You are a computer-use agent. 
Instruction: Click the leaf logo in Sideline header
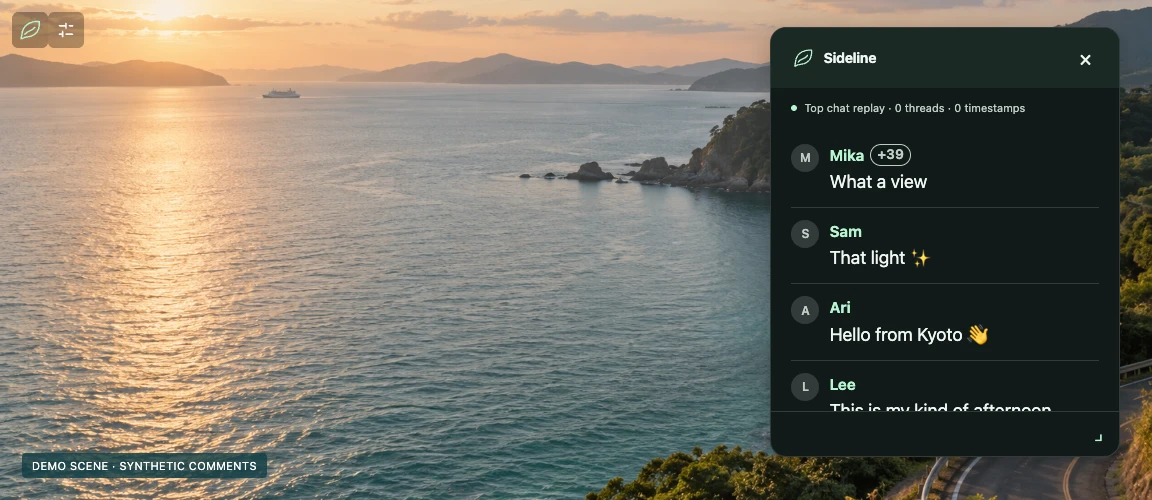[803, 58]
